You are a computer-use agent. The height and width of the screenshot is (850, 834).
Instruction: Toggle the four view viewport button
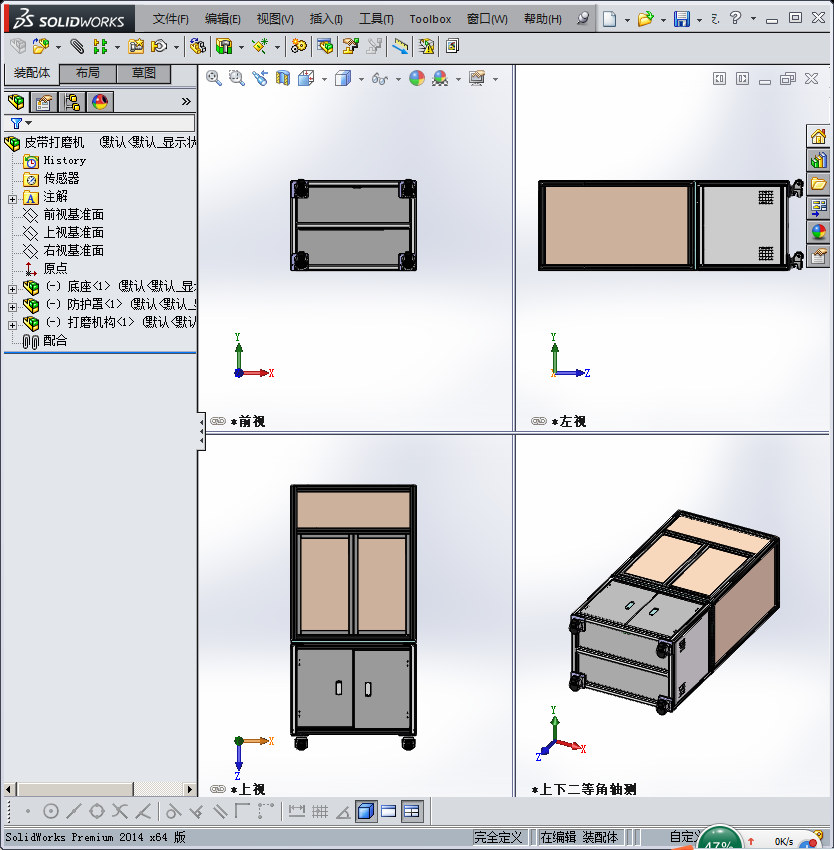coord(412,811)
